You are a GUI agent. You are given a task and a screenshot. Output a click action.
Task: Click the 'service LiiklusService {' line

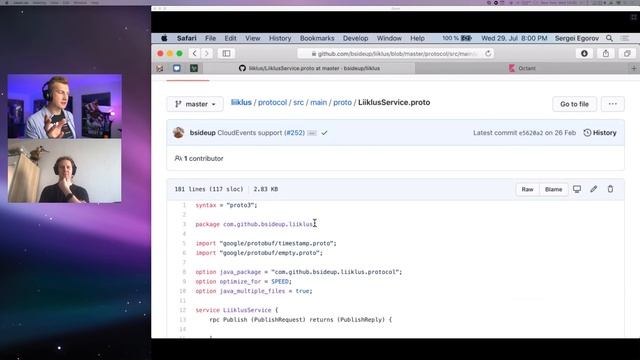click(x=237, y=310)
